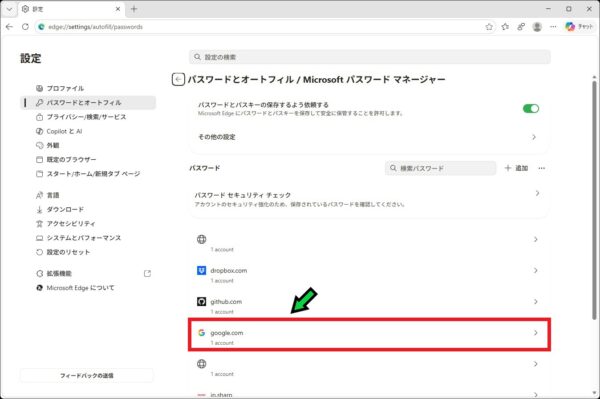This screenshot has height=399, width=600.
Task: Click the 設定の検索 search field
Action: (370, 57)
